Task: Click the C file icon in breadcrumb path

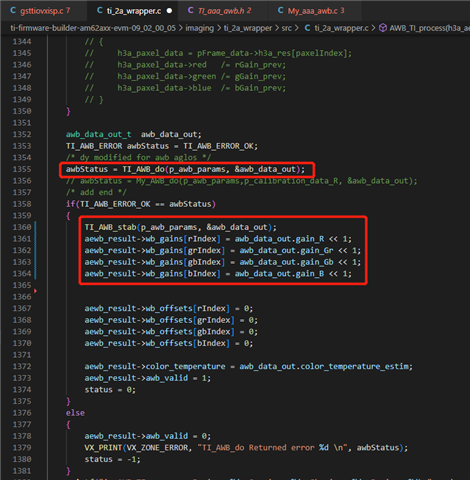Action: [307, 28]
